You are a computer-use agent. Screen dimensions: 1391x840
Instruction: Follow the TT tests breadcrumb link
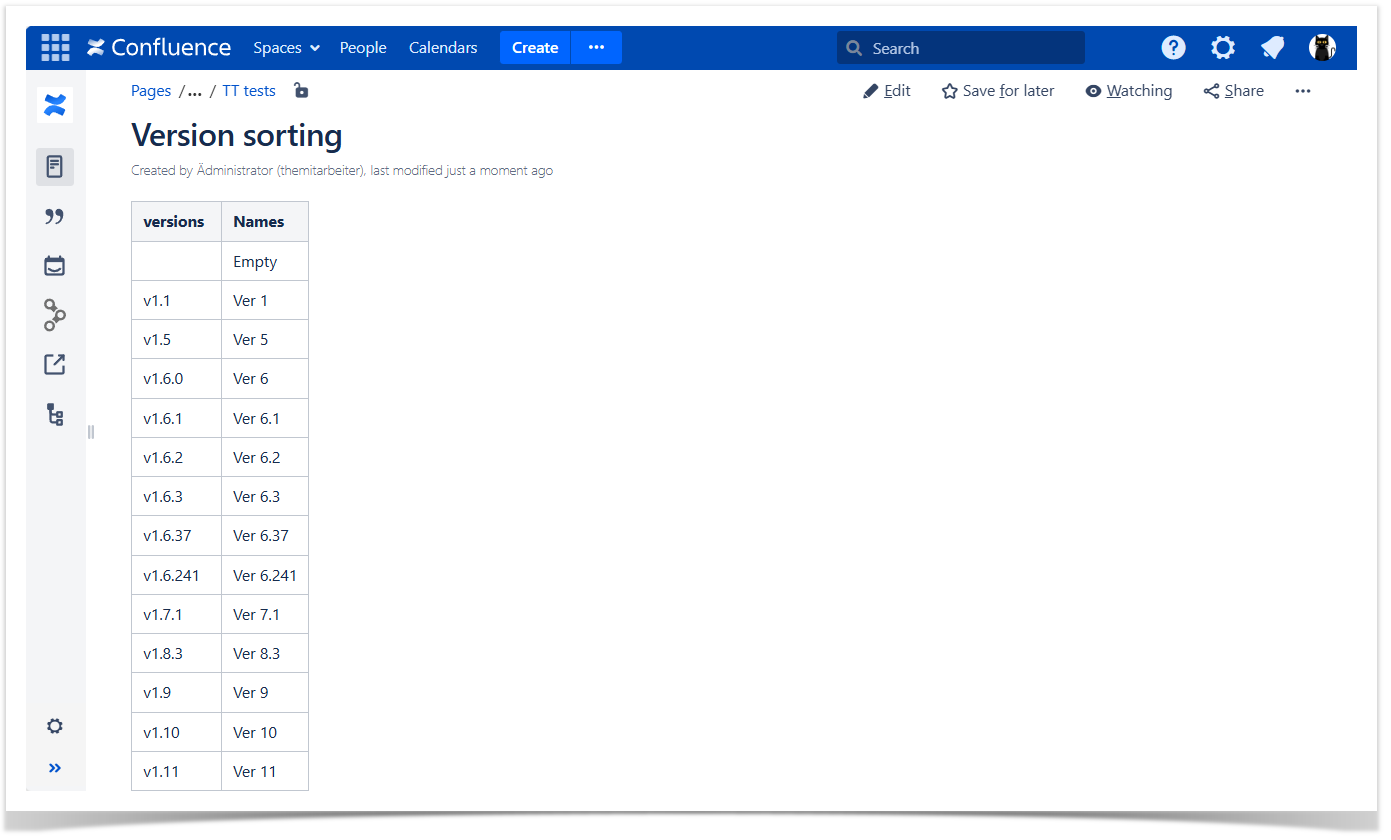click(x=249, y=91)
